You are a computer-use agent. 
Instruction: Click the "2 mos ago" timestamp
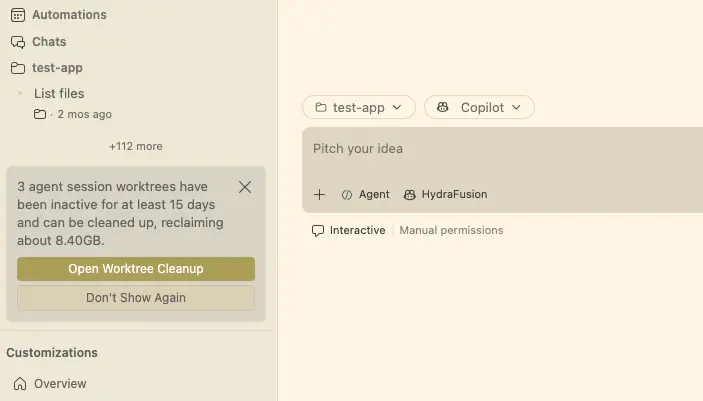[x=84, y=114]
